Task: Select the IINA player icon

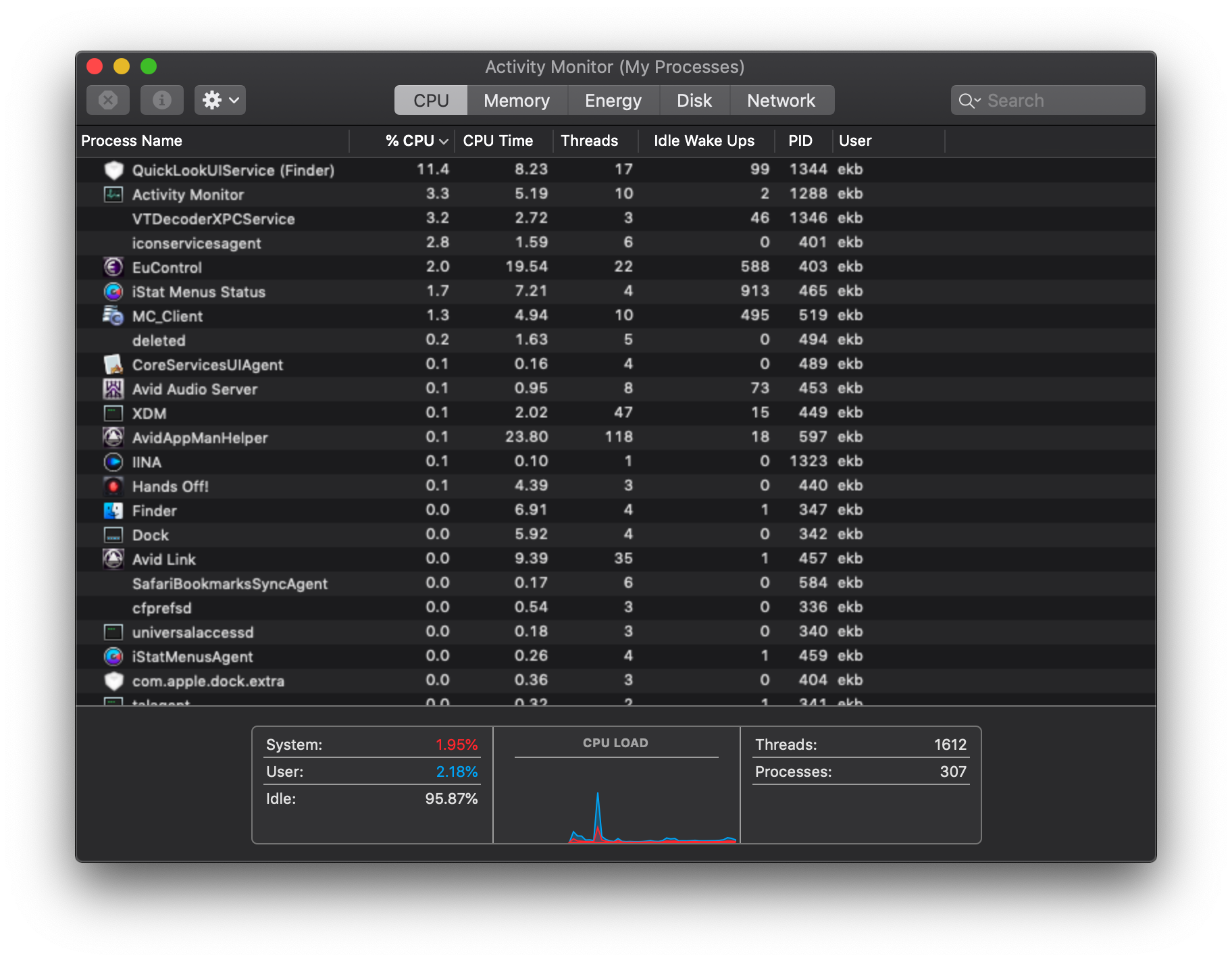Action: 113,461
